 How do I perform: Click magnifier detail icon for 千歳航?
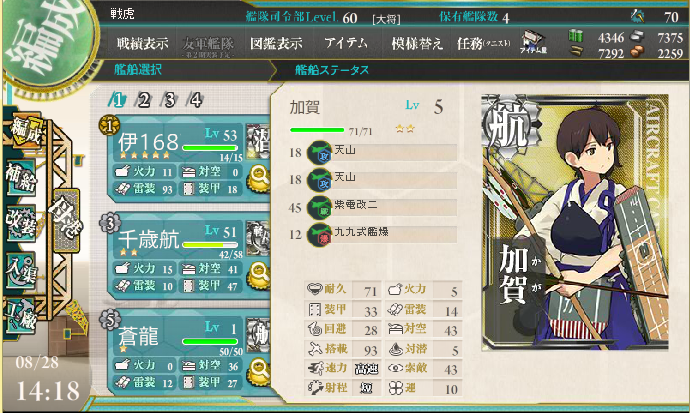[259, 275]
